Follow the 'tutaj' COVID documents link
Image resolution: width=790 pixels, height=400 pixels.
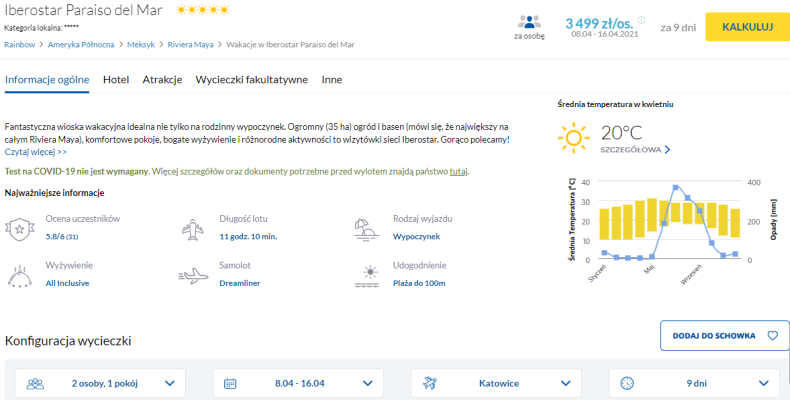[x=458, y=171]
